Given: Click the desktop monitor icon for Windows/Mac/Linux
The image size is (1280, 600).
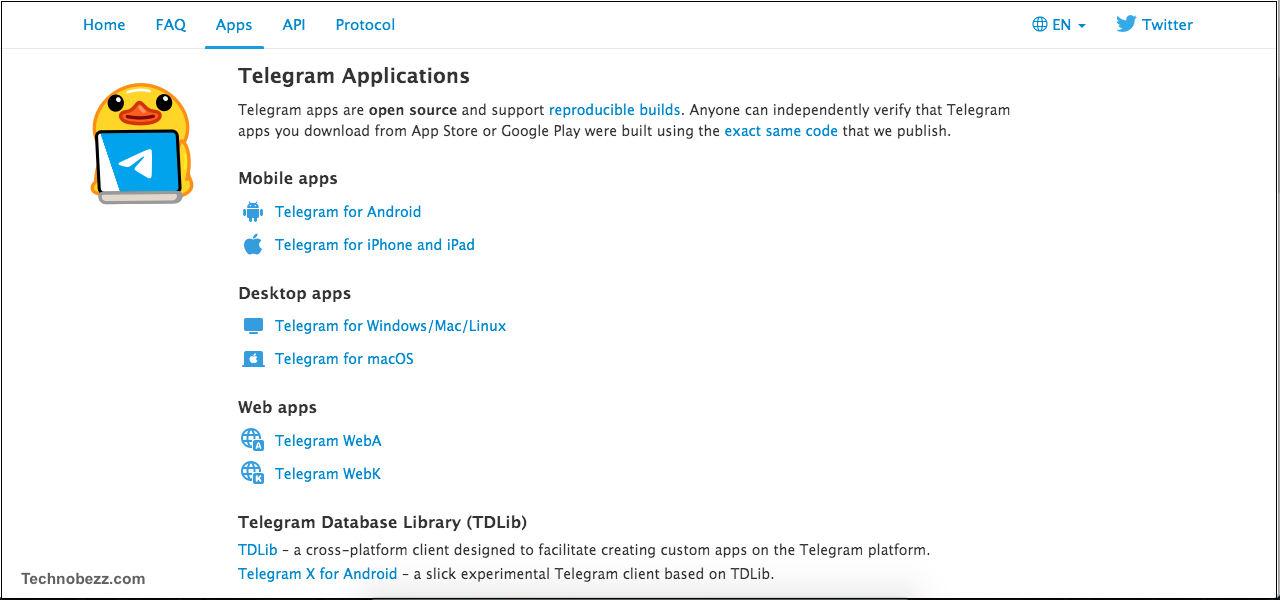Looking at the screenshot, I should click(x=253, y=326).
